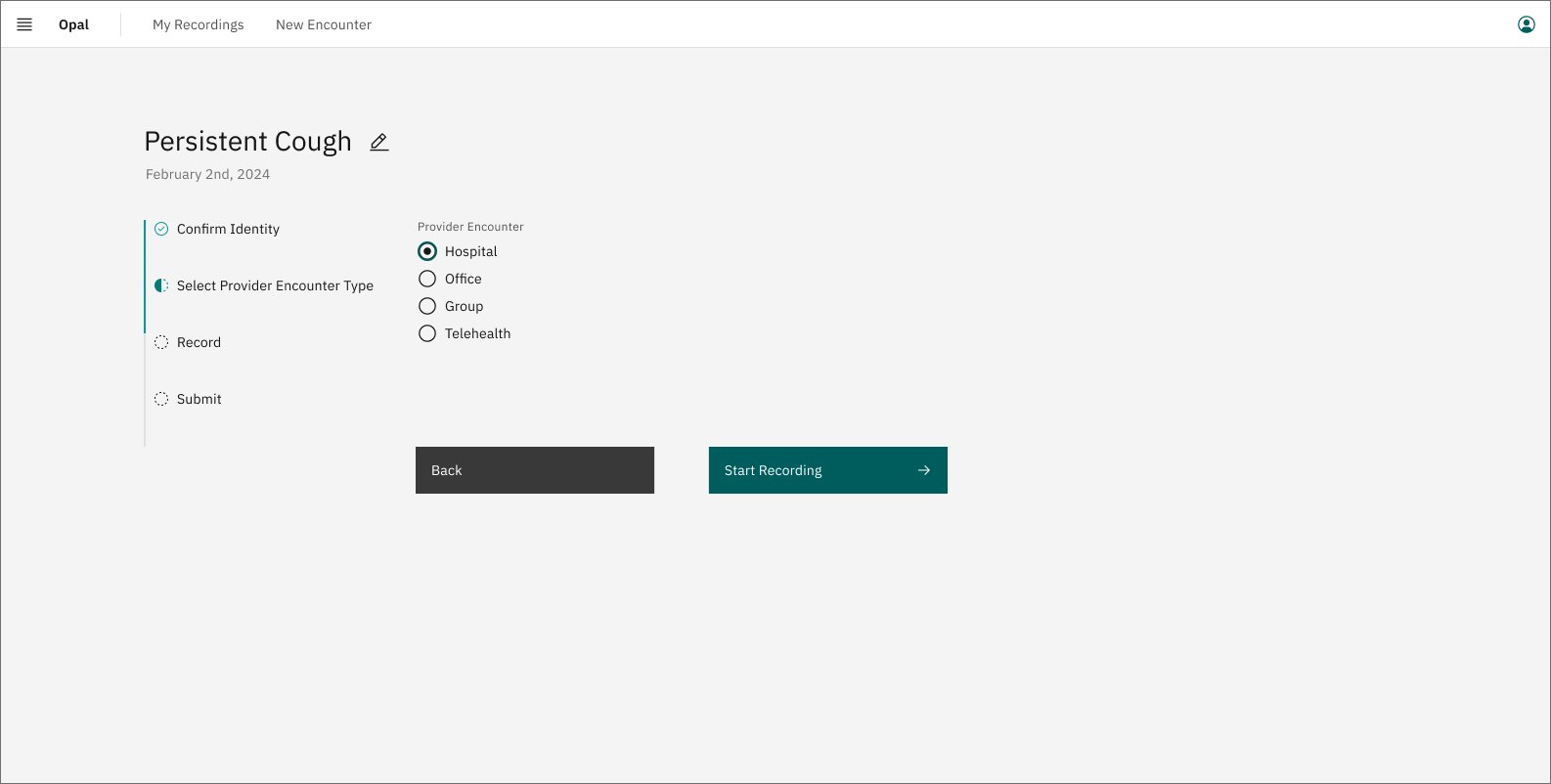Click the dashed circle Record step icon
1551x784 pixels.
[161, 342]
